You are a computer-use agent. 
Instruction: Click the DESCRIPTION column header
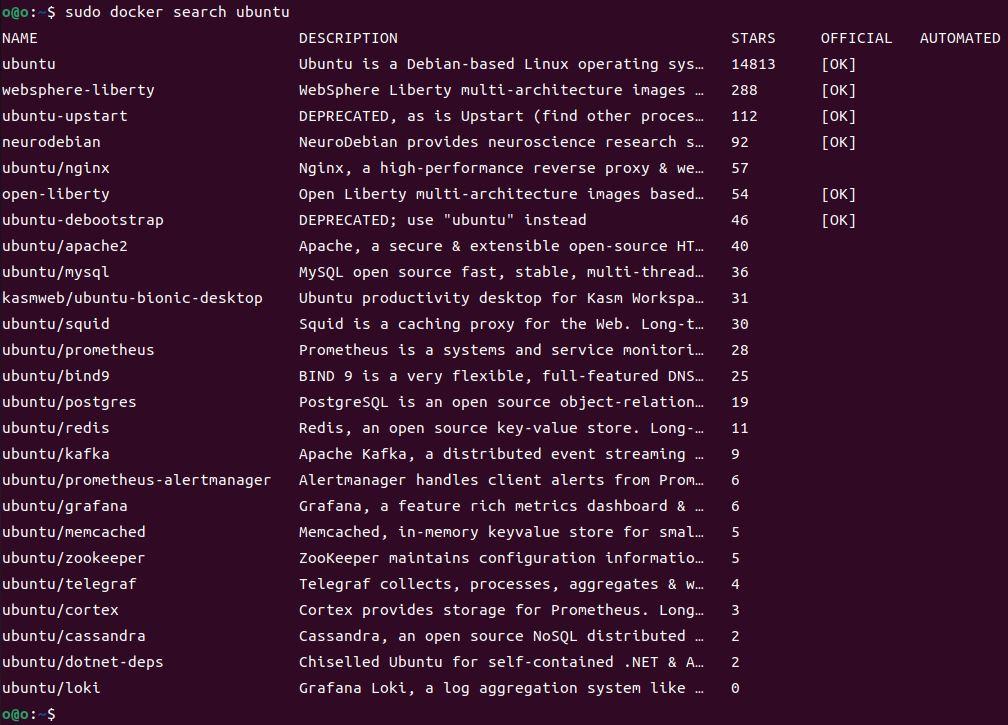[348, 39]
